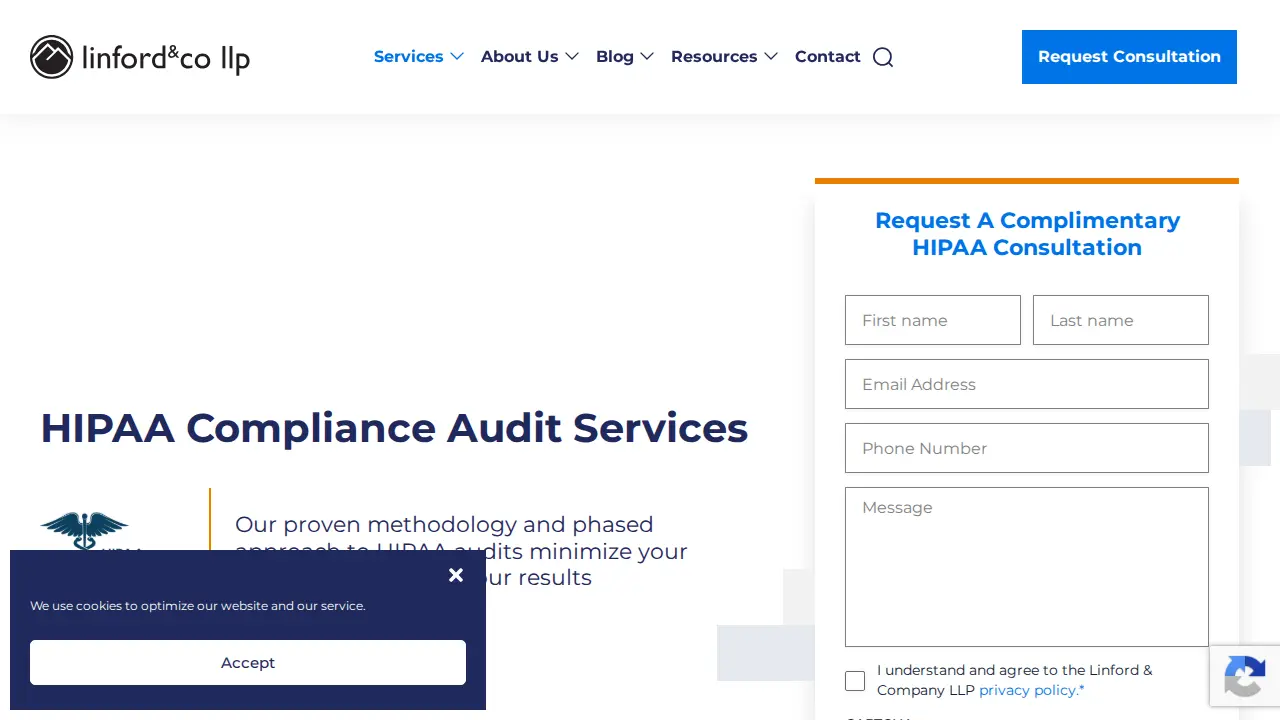Click the Request A Complimentary HIPAA Consultation title

coord(1027,234)
